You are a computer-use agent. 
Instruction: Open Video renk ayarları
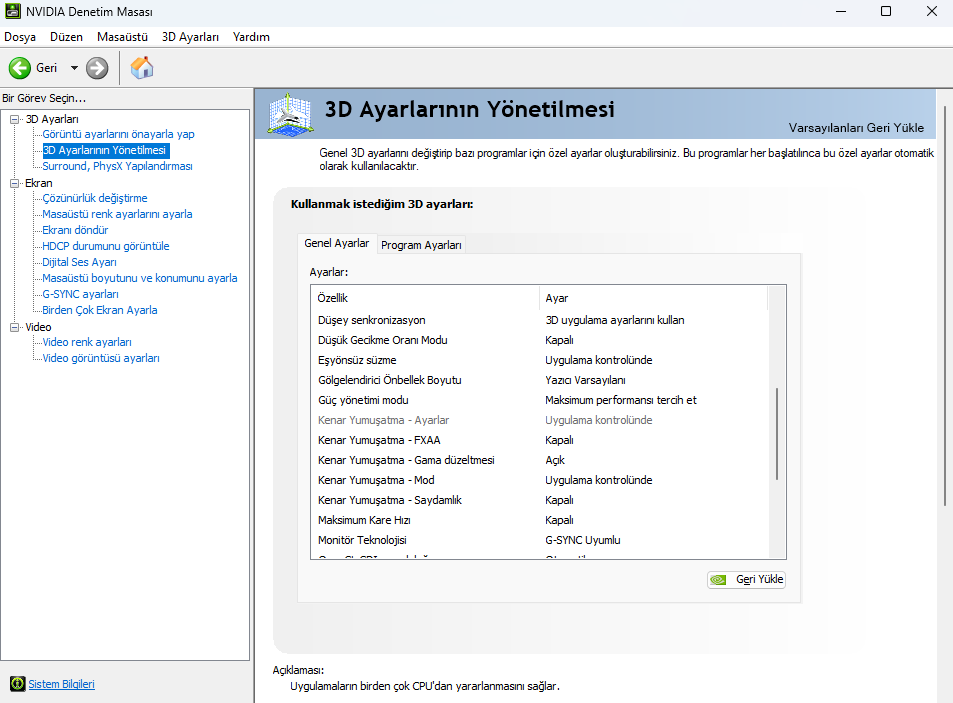[x=87, y=342]
